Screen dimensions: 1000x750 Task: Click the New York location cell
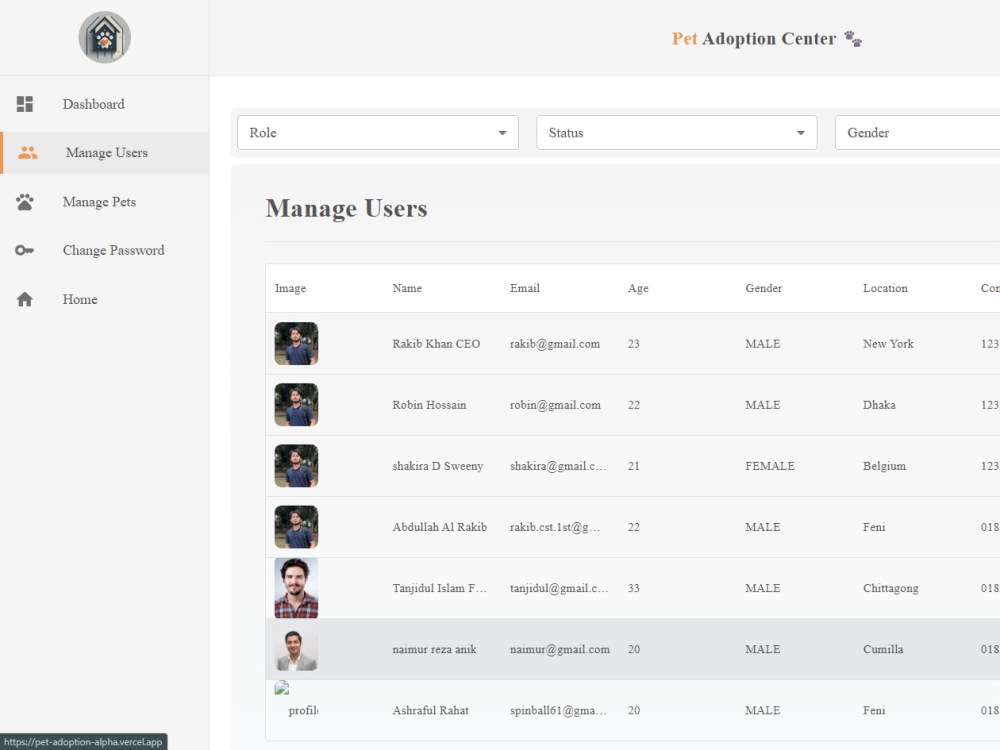(x=888, y=344)
